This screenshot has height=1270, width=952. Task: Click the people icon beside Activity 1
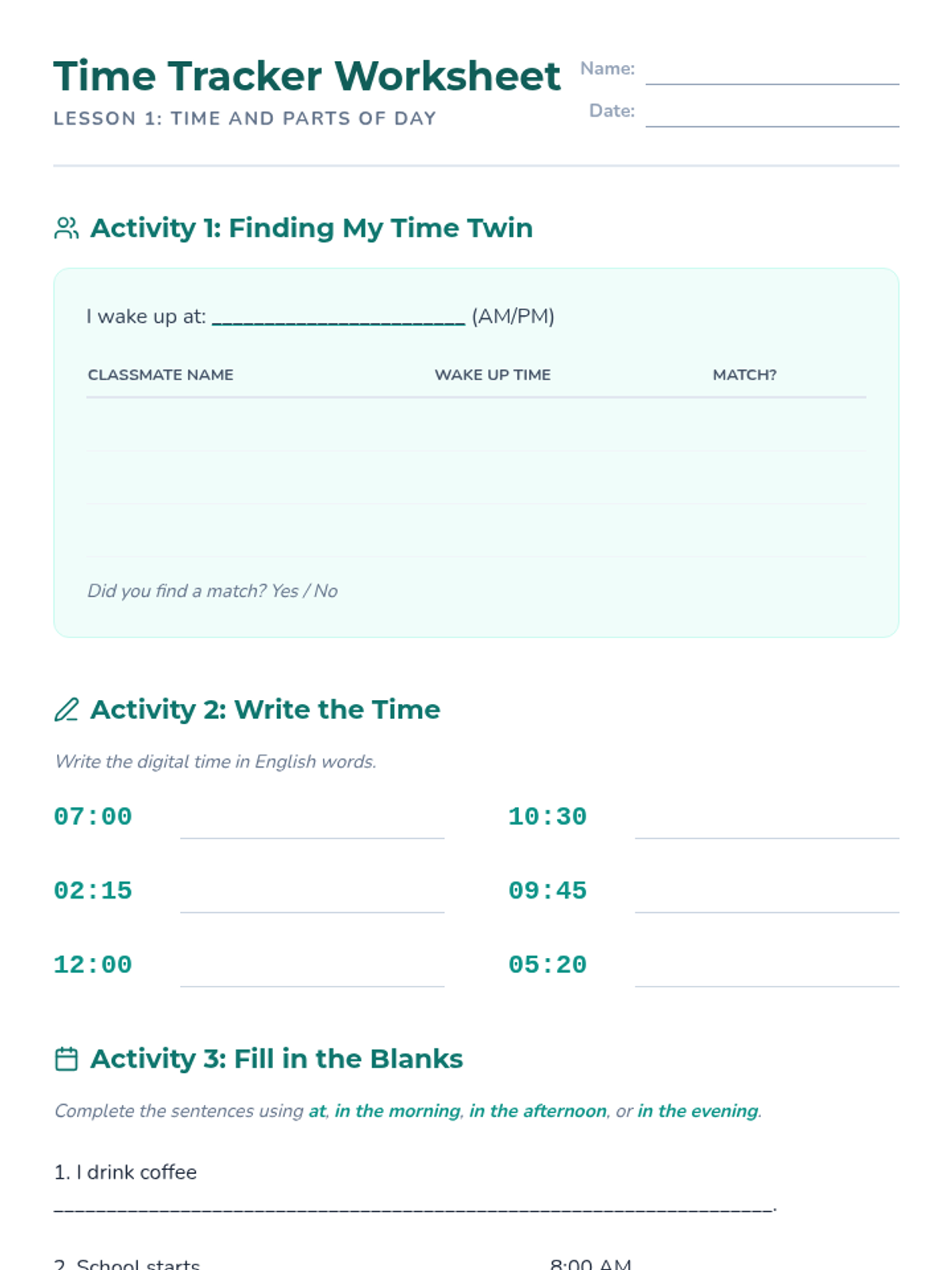click(67, 229)
